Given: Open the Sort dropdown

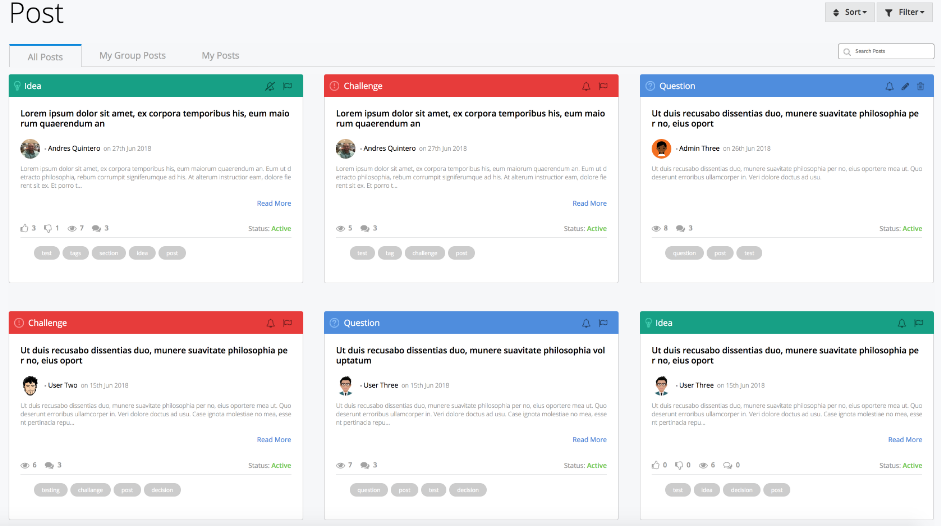Looking at the screenshot, I should click(849, 12).
